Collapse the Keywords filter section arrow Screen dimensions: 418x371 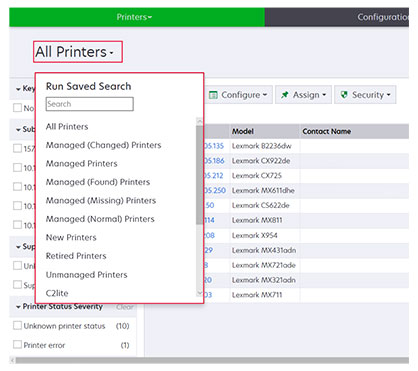pos(18,89)
